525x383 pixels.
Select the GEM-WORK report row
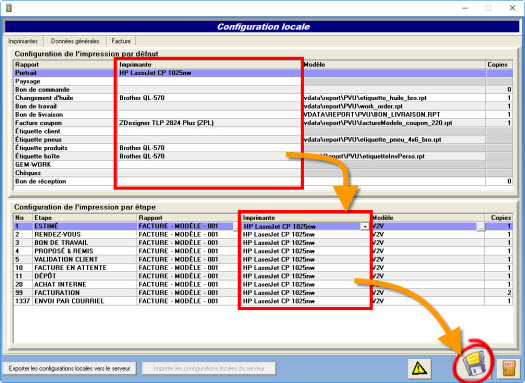(263, 164)
